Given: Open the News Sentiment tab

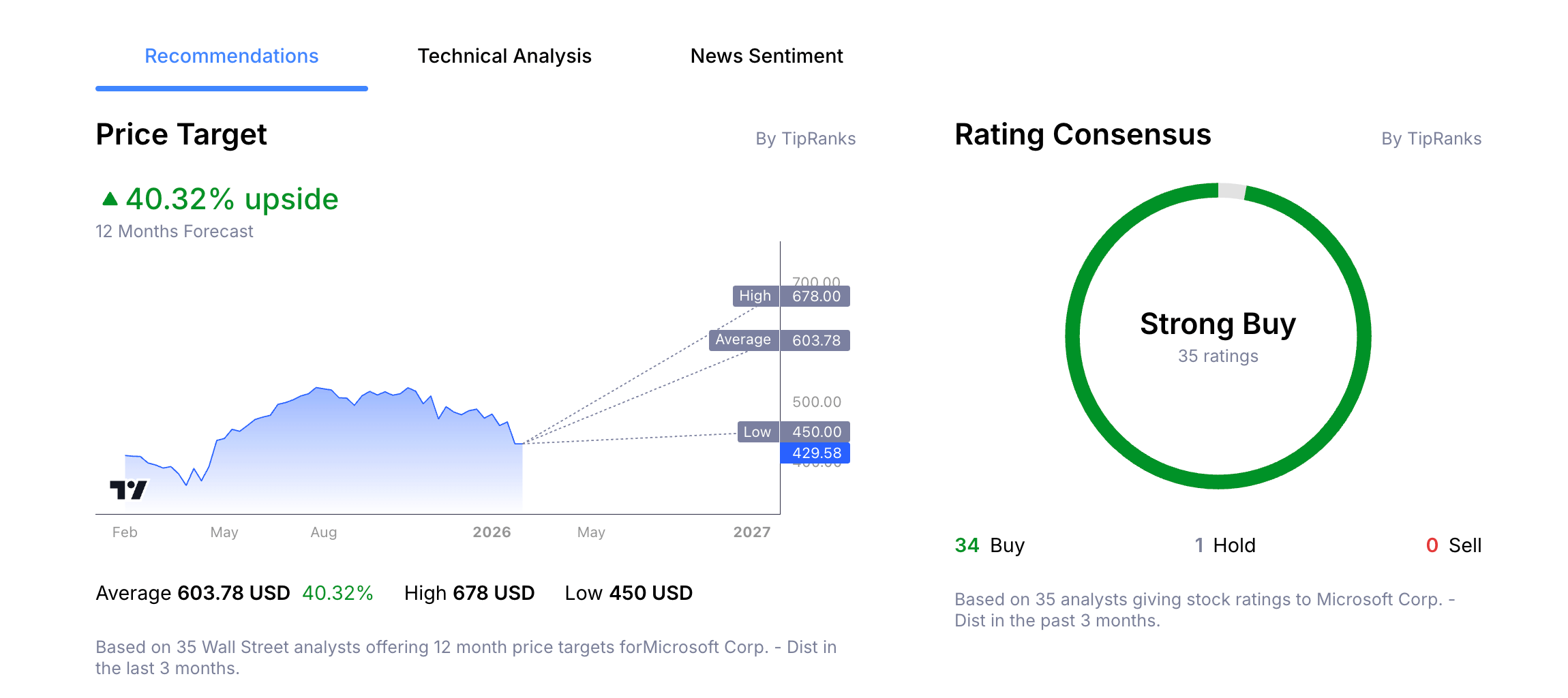Looking at the screenshot, I should click(x=766, y=56).
